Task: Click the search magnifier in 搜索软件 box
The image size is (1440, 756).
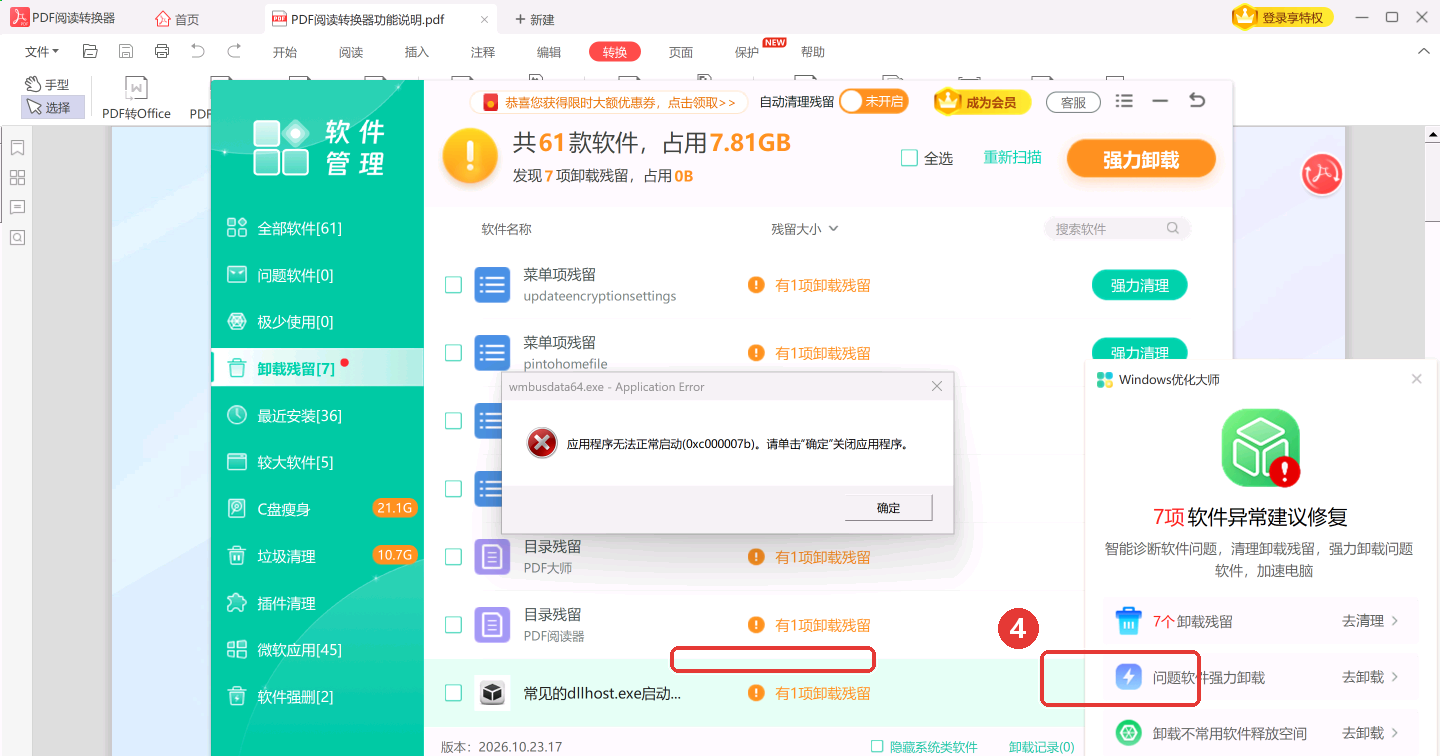Action: click(1173, 228)
